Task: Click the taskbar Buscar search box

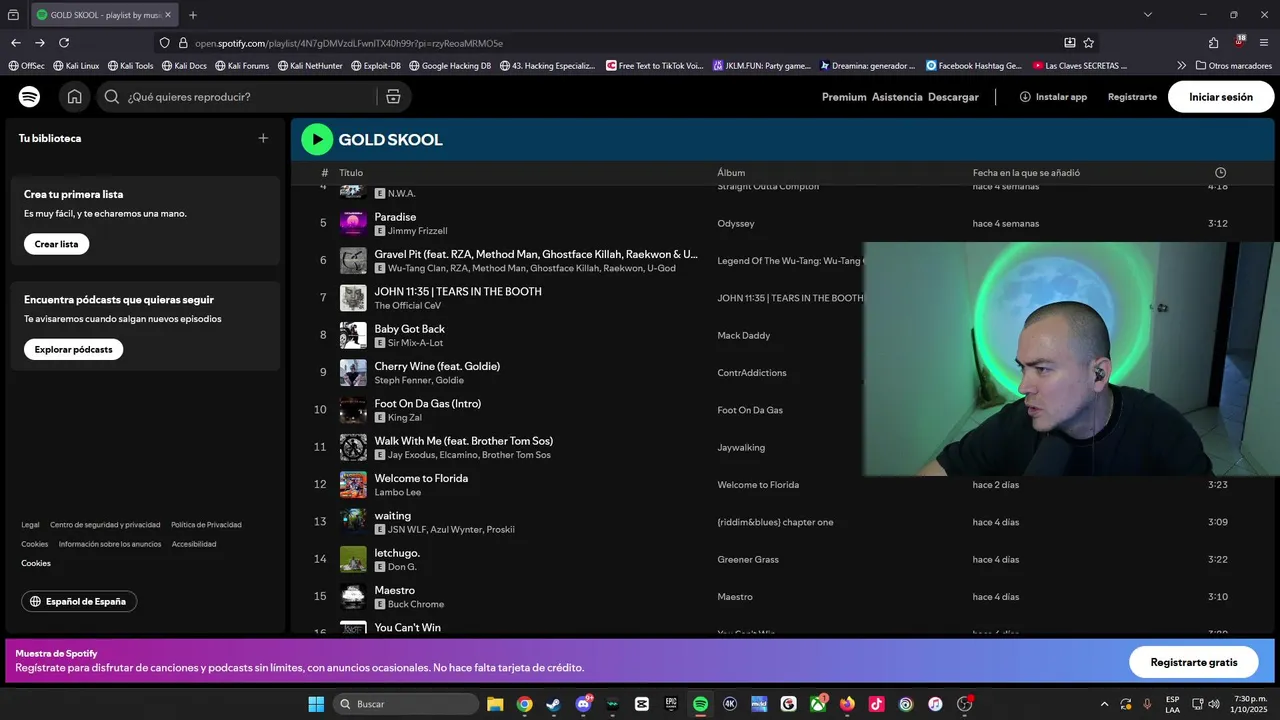Action: (x=406, y=704)
